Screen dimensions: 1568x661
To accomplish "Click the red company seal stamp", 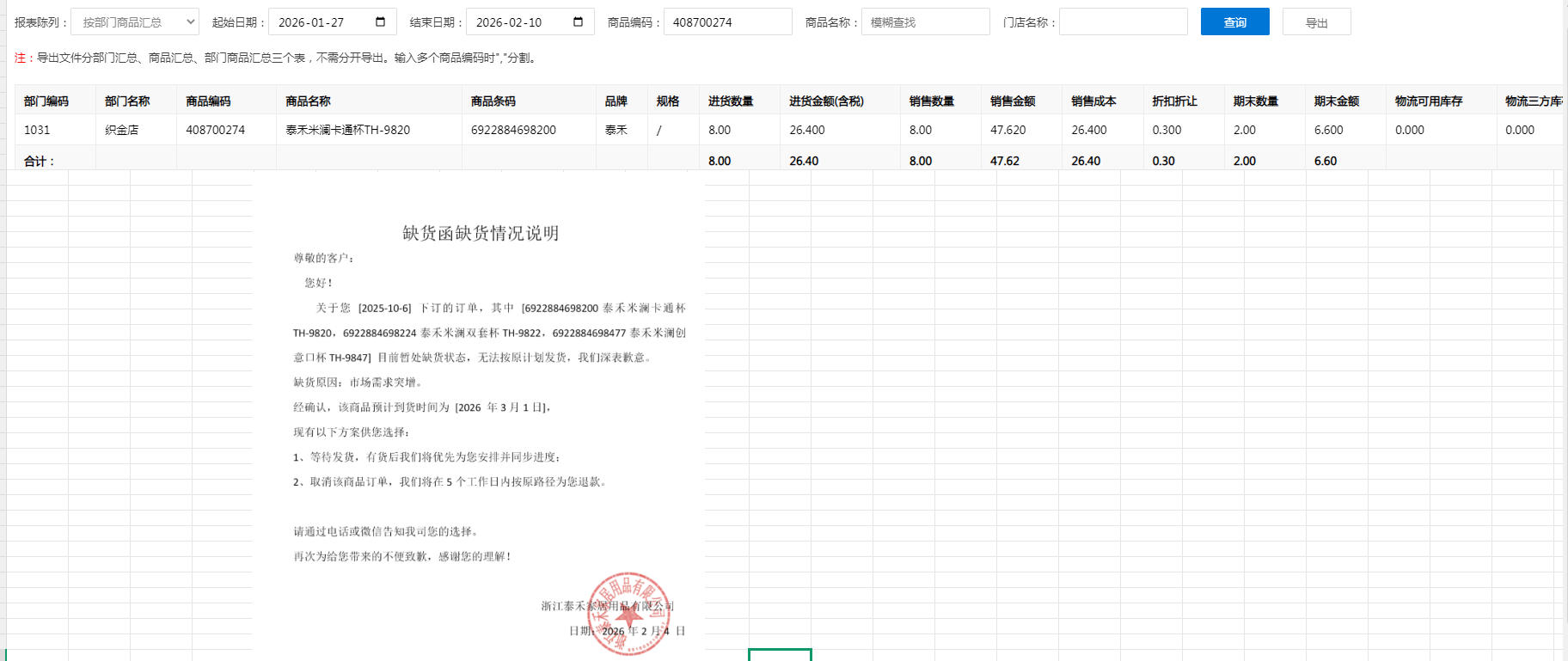I will click(628, 613).
